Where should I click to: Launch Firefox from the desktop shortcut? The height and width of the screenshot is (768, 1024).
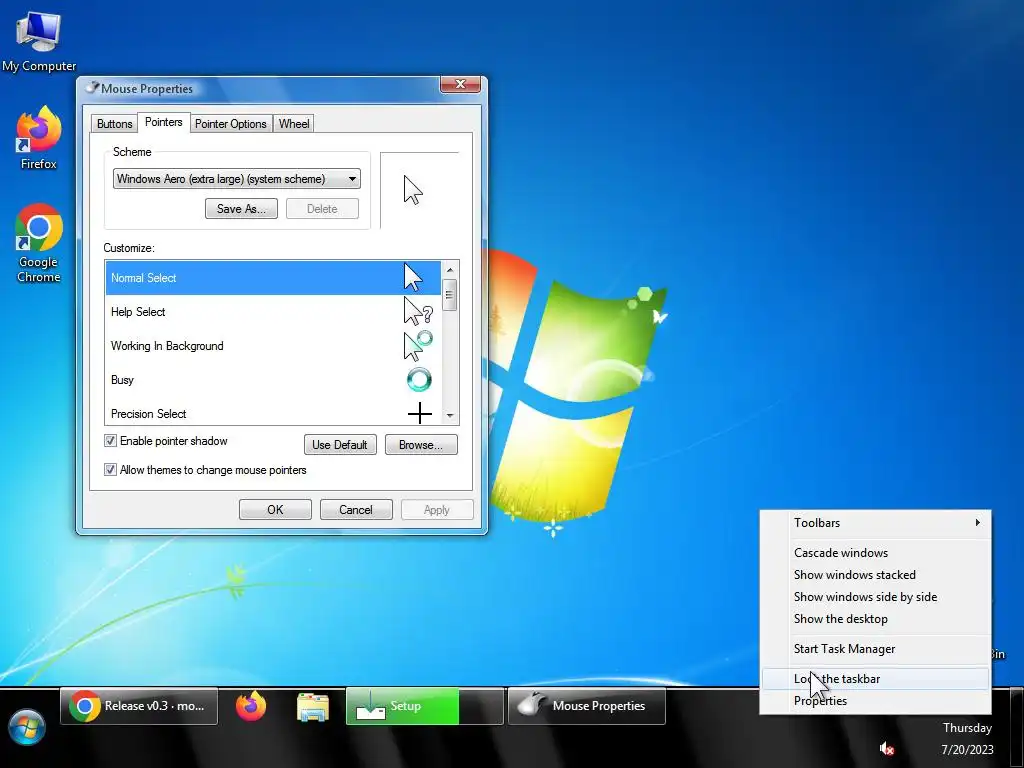39,138
